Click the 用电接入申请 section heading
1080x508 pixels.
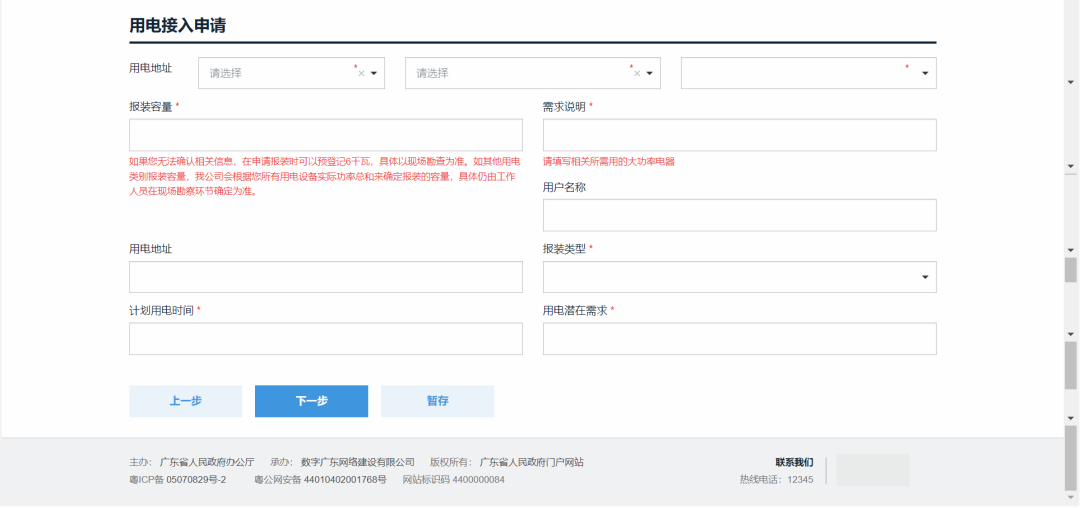[178, 25]
